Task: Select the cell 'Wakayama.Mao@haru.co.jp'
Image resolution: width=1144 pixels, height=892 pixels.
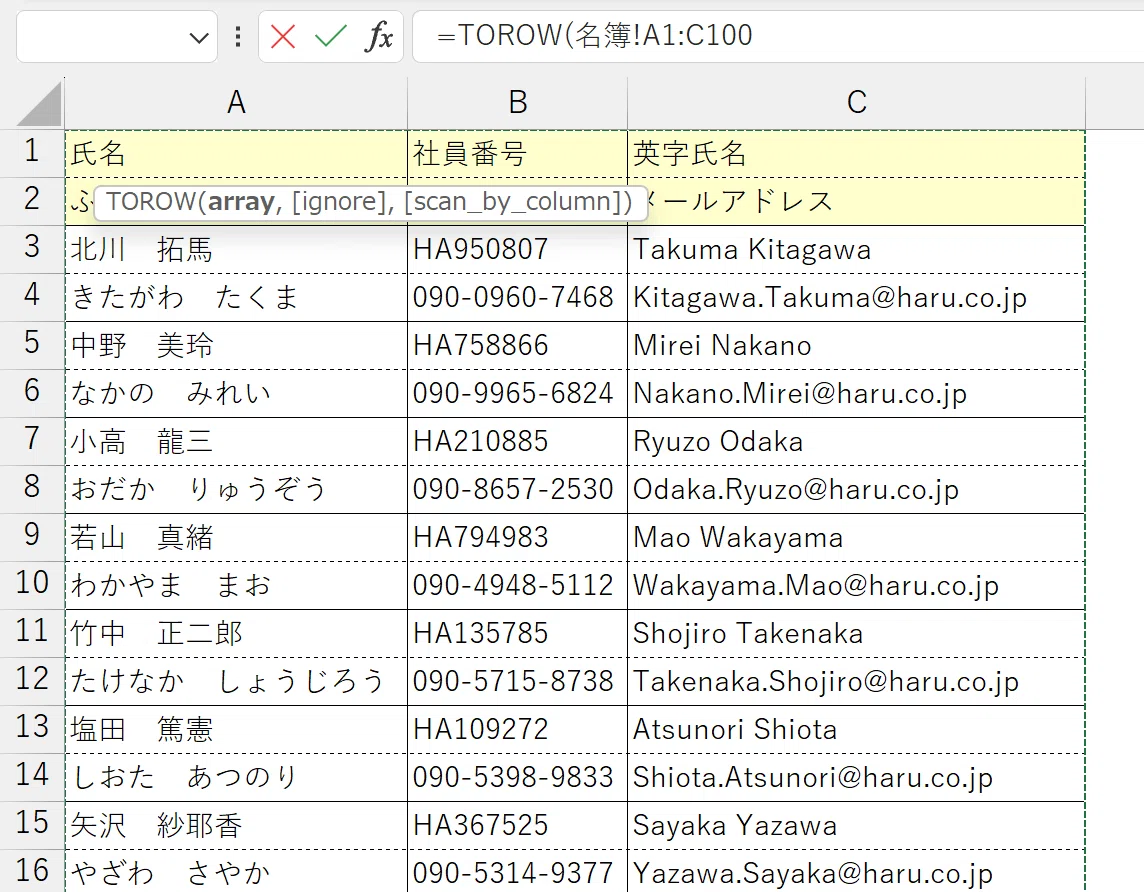Action: coord(857,586)
